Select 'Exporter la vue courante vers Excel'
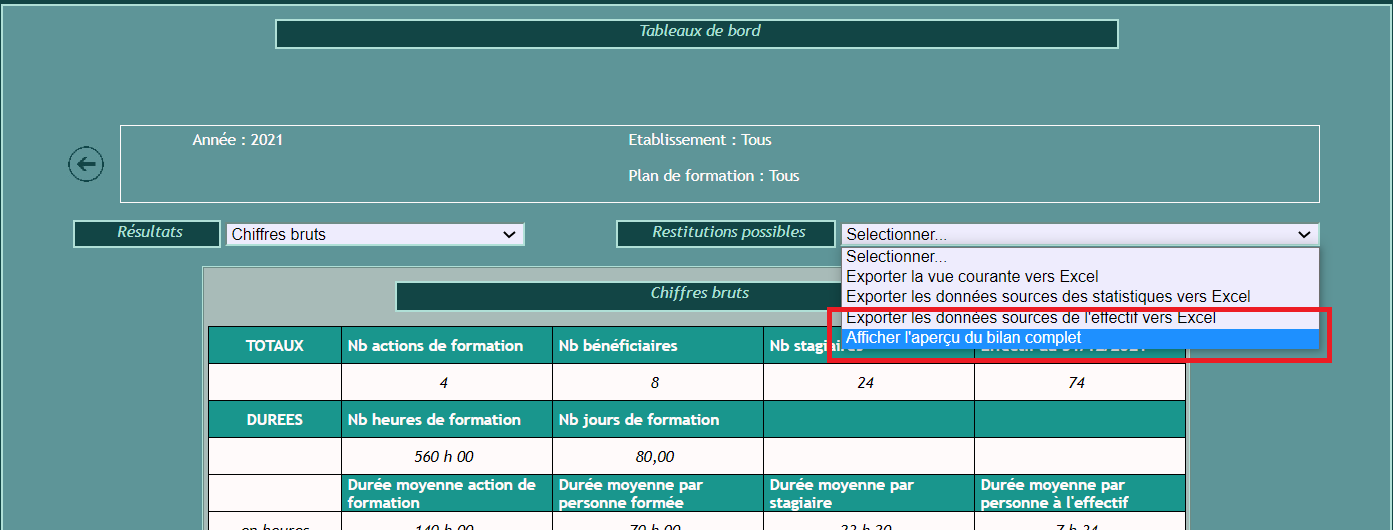 click(x=972, y=277)
